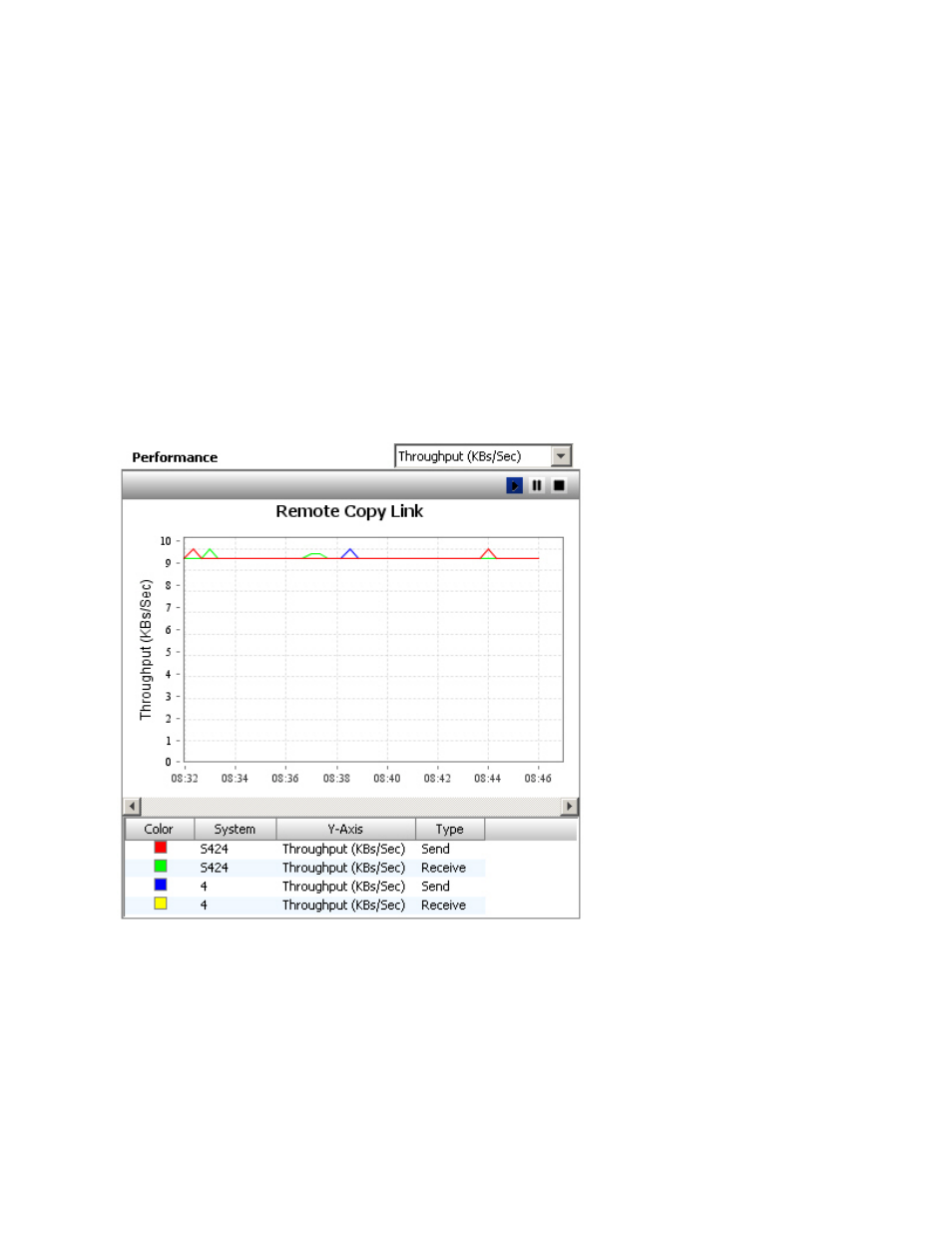
Task: Click Throughput (KBs/Sec) in the green row
Action: coord(343,869)
